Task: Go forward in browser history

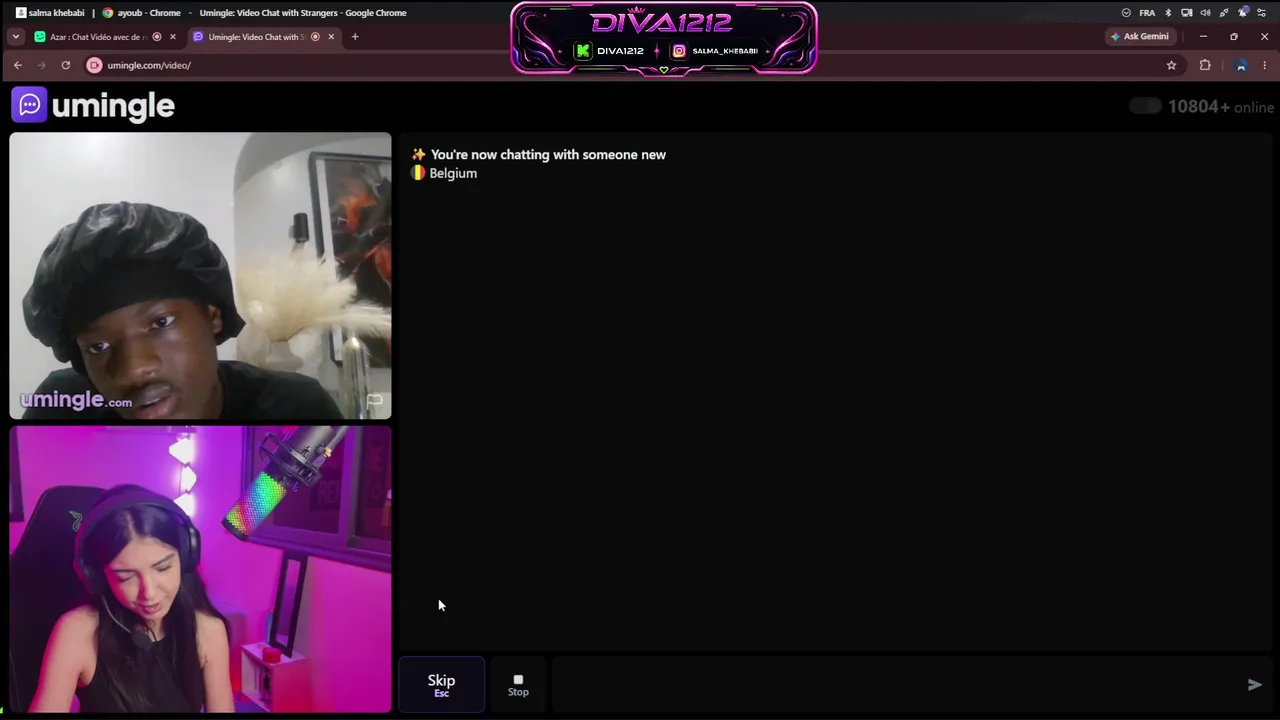Action: [42, 65]
